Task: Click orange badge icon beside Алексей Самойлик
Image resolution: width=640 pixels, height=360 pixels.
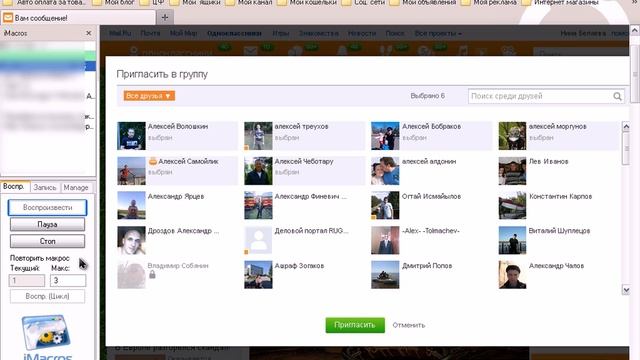Action: [x=153, y=161]
